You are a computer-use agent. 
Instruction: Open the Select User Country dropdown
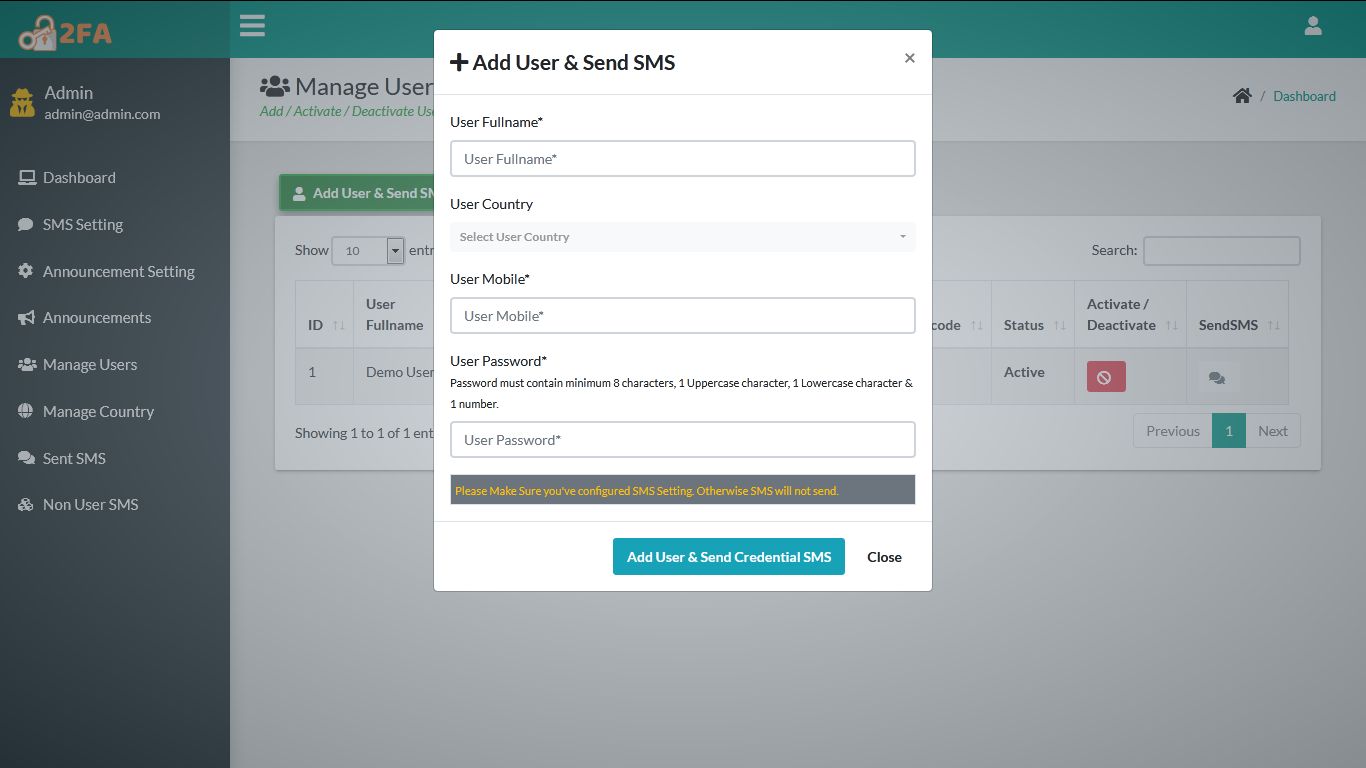click(683, 237)
